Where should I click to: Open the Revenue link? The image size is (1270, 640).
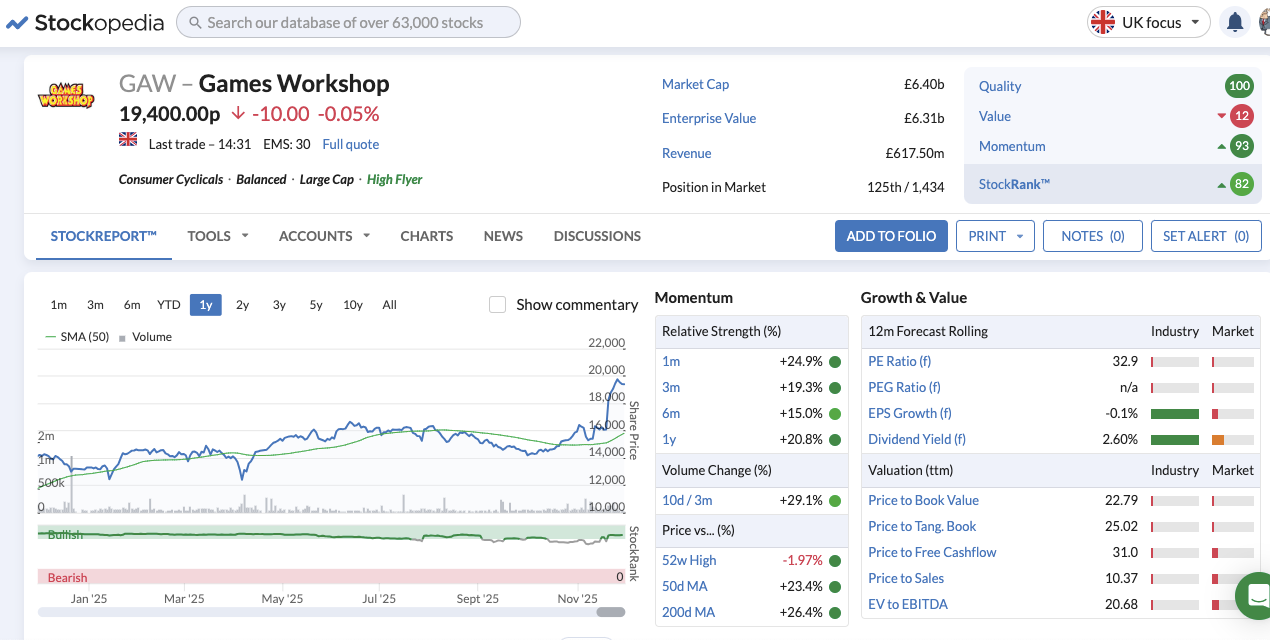coord(687,153)
